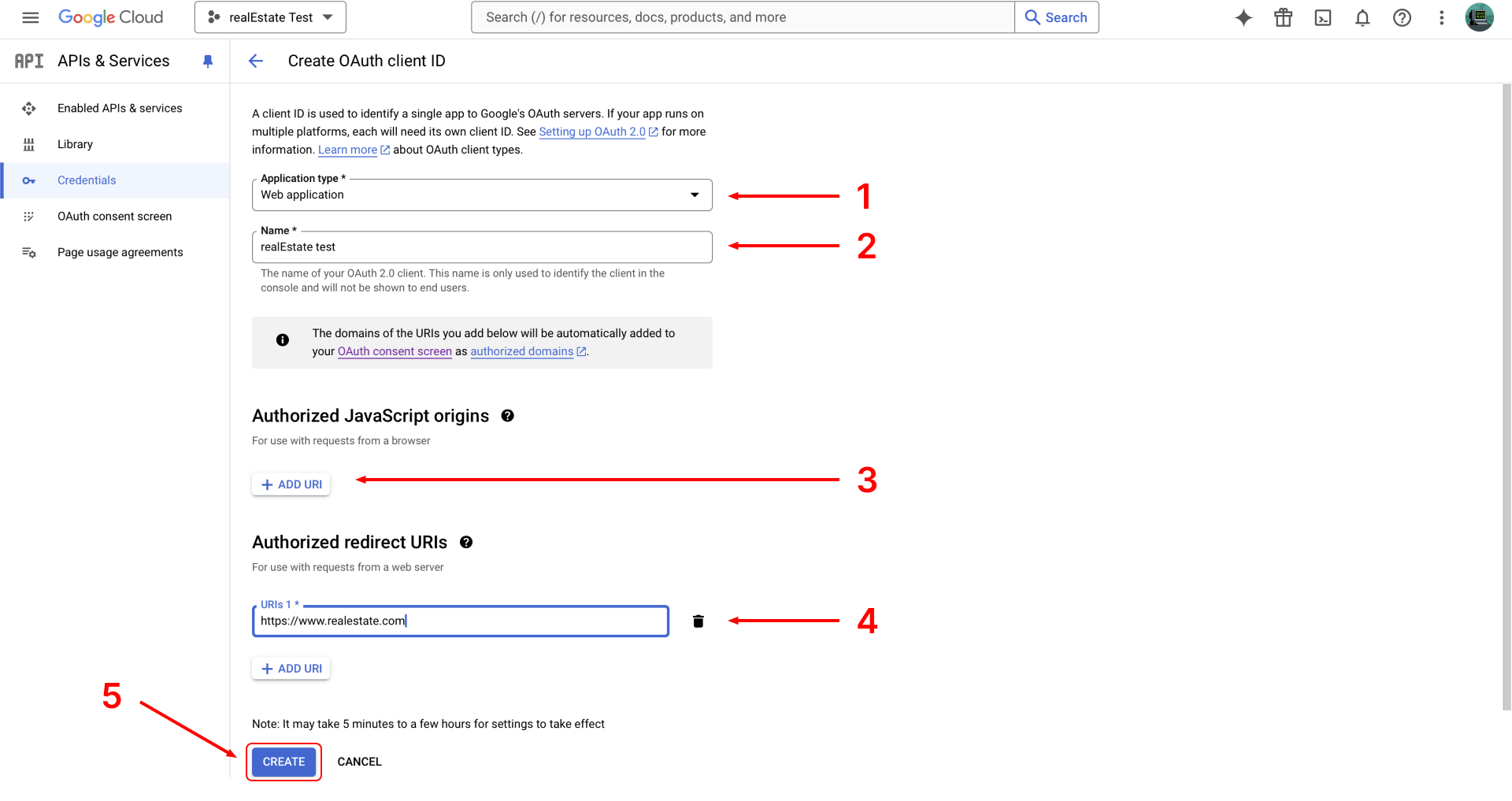
Task: Open the three-dot settings menu
Action: (x=1441, y=17)
